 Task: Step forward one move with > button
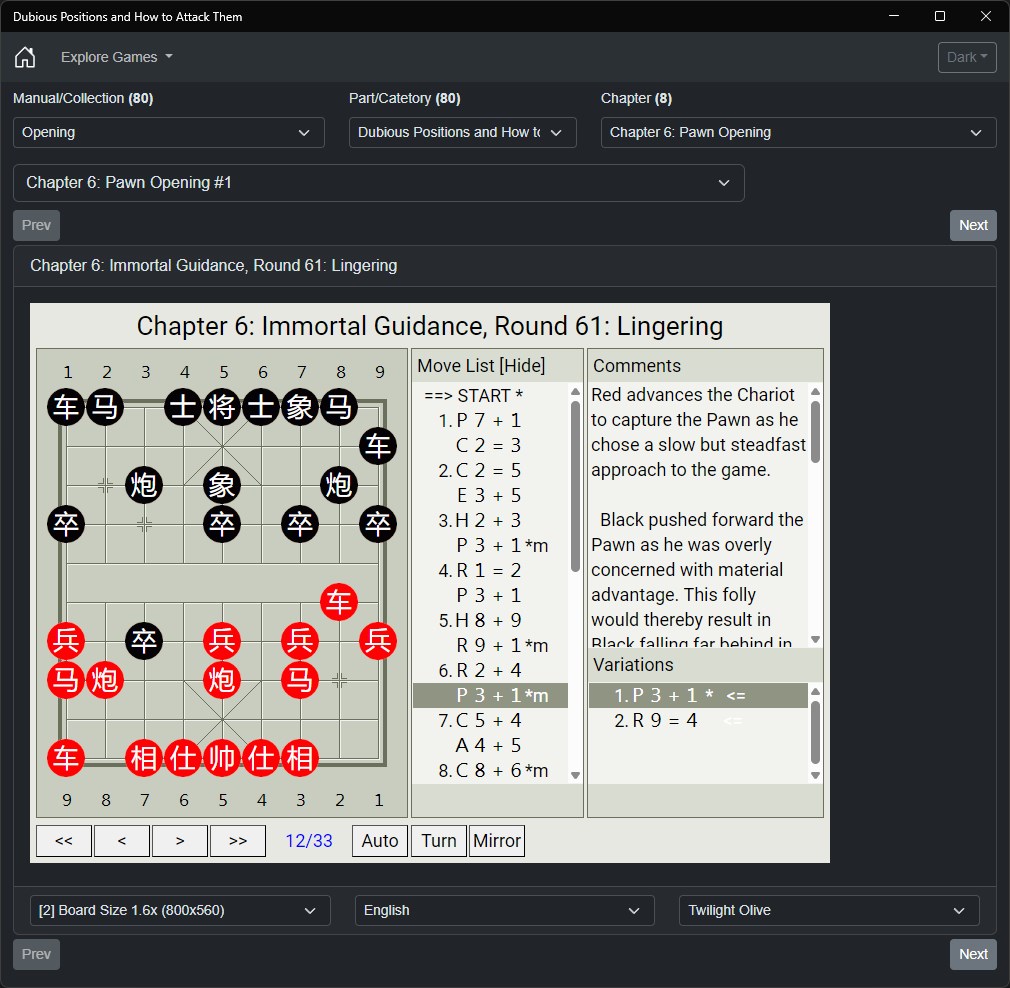click(x=180, y=841)
